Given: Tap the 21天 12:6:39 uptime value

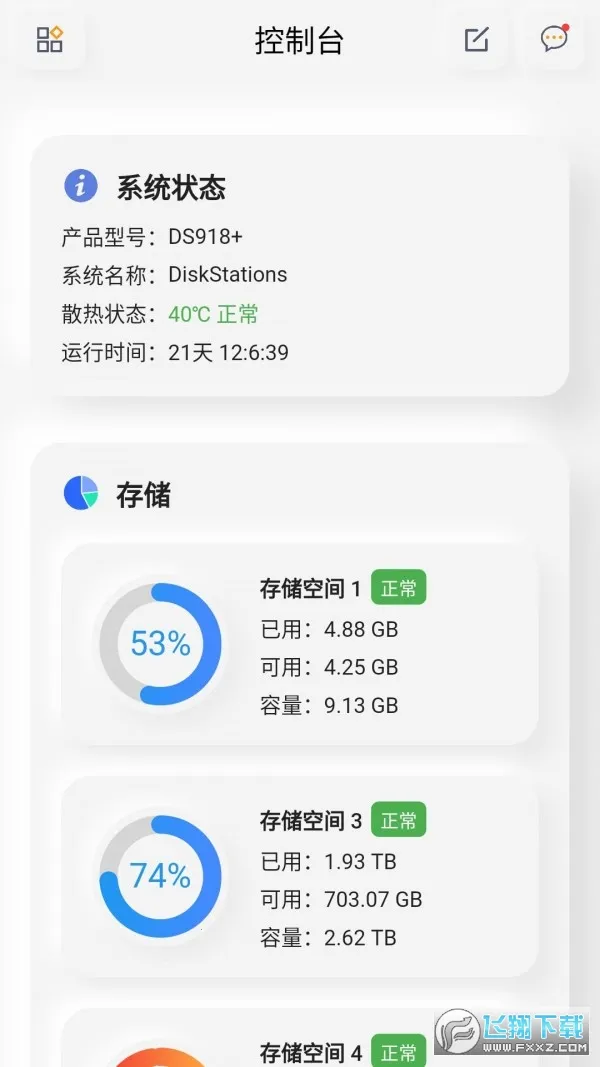Looking at the screenshot, I should 228,352.
